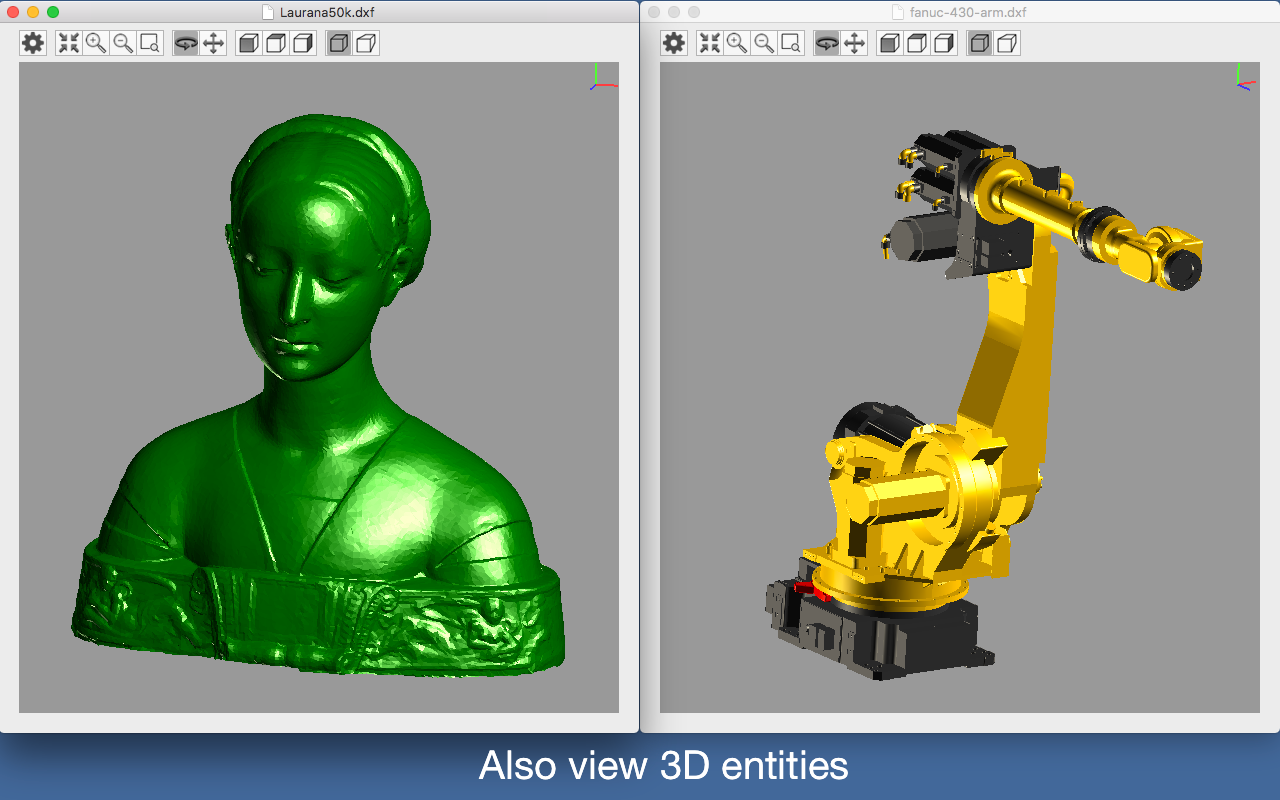Minimize the Laurana50k.dxf window
Screen dimensions: 1280x800
[x=33, y=12]
